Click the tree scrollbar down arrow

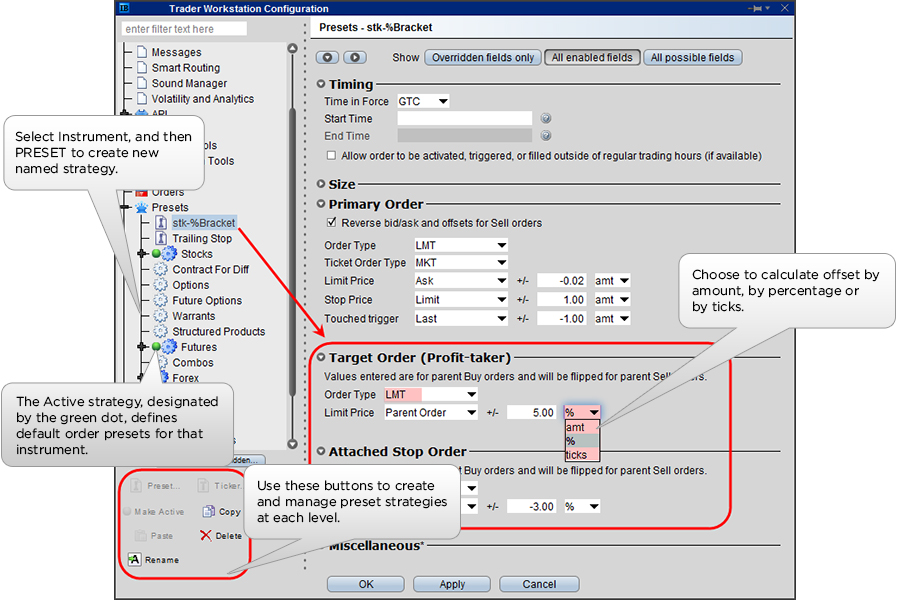coord(292,444)
